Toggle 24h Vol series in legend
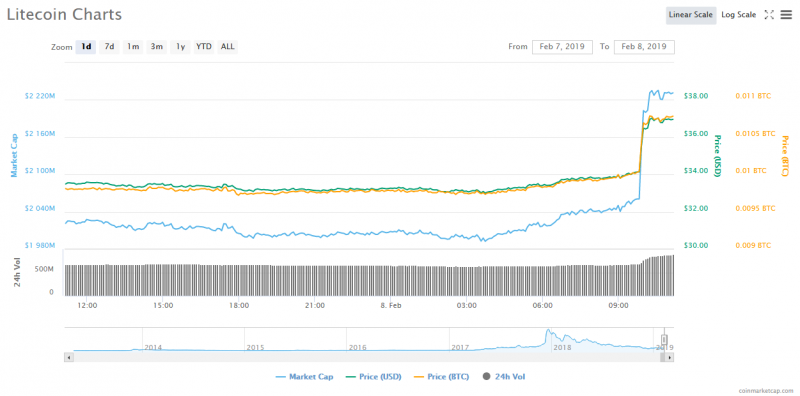 pos(504,377)
